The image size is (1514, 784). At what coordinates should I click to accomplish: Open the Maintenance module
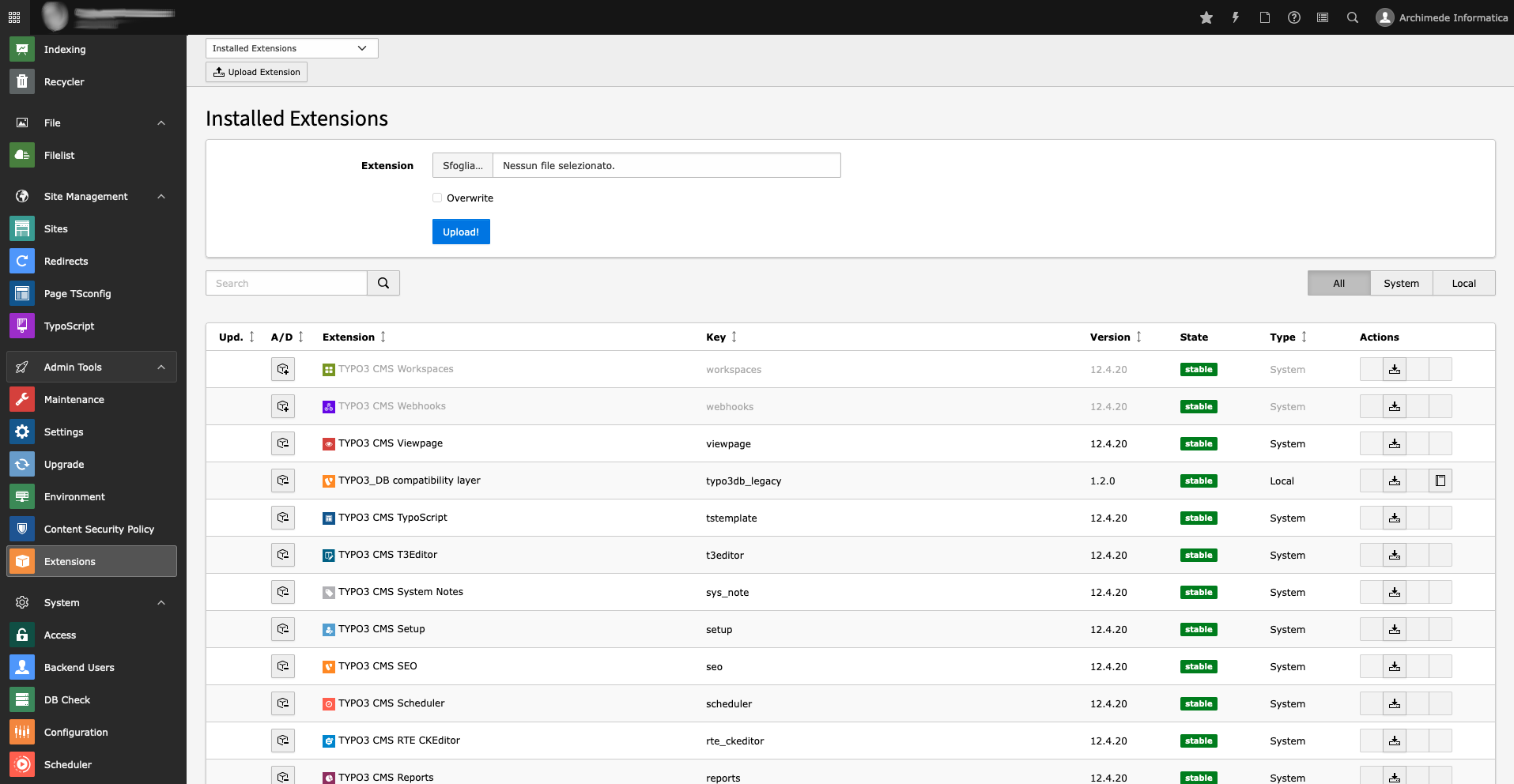pyautogui.click(x=92, y=399)
